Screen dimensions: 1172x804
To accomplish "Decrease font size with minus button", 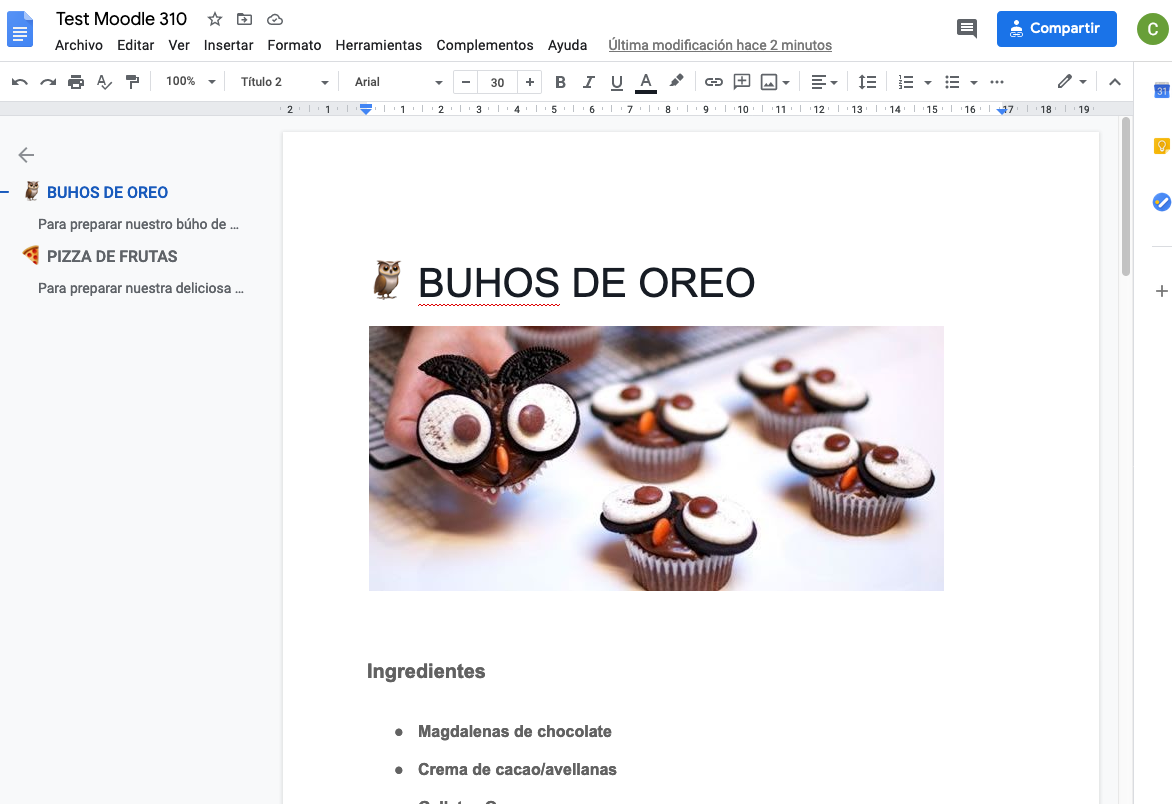I will [x=466, y=82].
